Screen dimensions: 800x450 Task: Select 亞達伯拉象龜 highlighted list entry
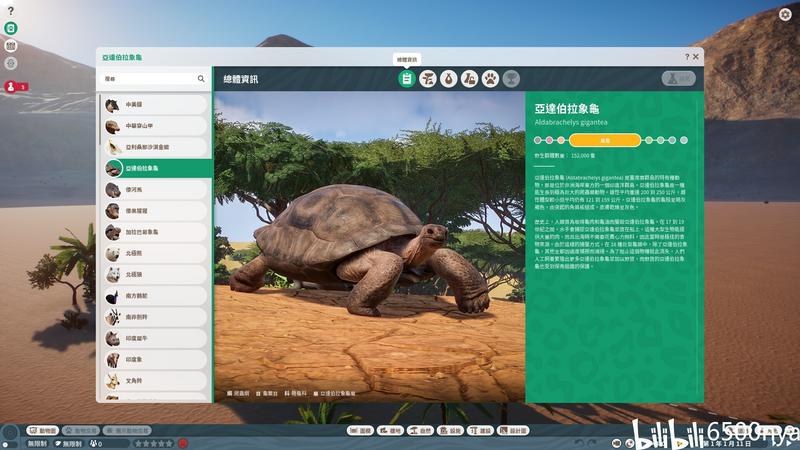[157, 168]
